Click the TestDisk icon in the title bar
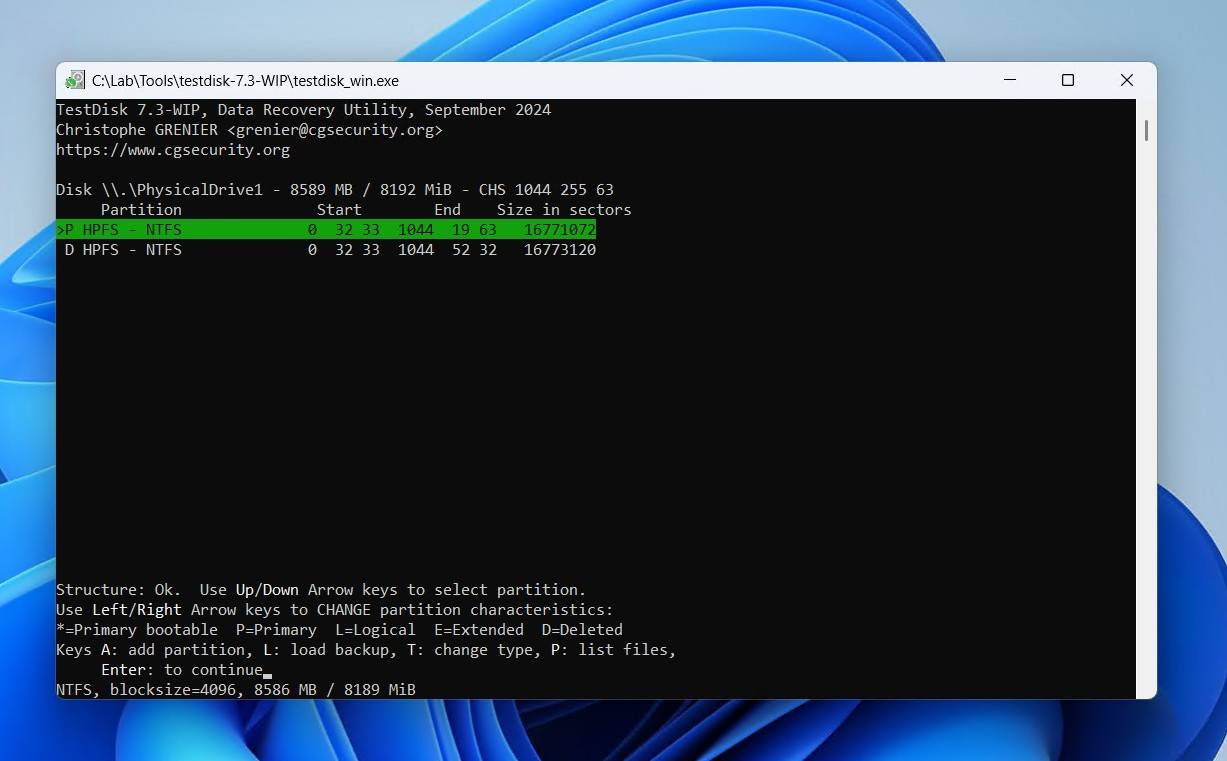This screenshot has height=761, width=1227. pyautogui.click(x=75, y=81)
